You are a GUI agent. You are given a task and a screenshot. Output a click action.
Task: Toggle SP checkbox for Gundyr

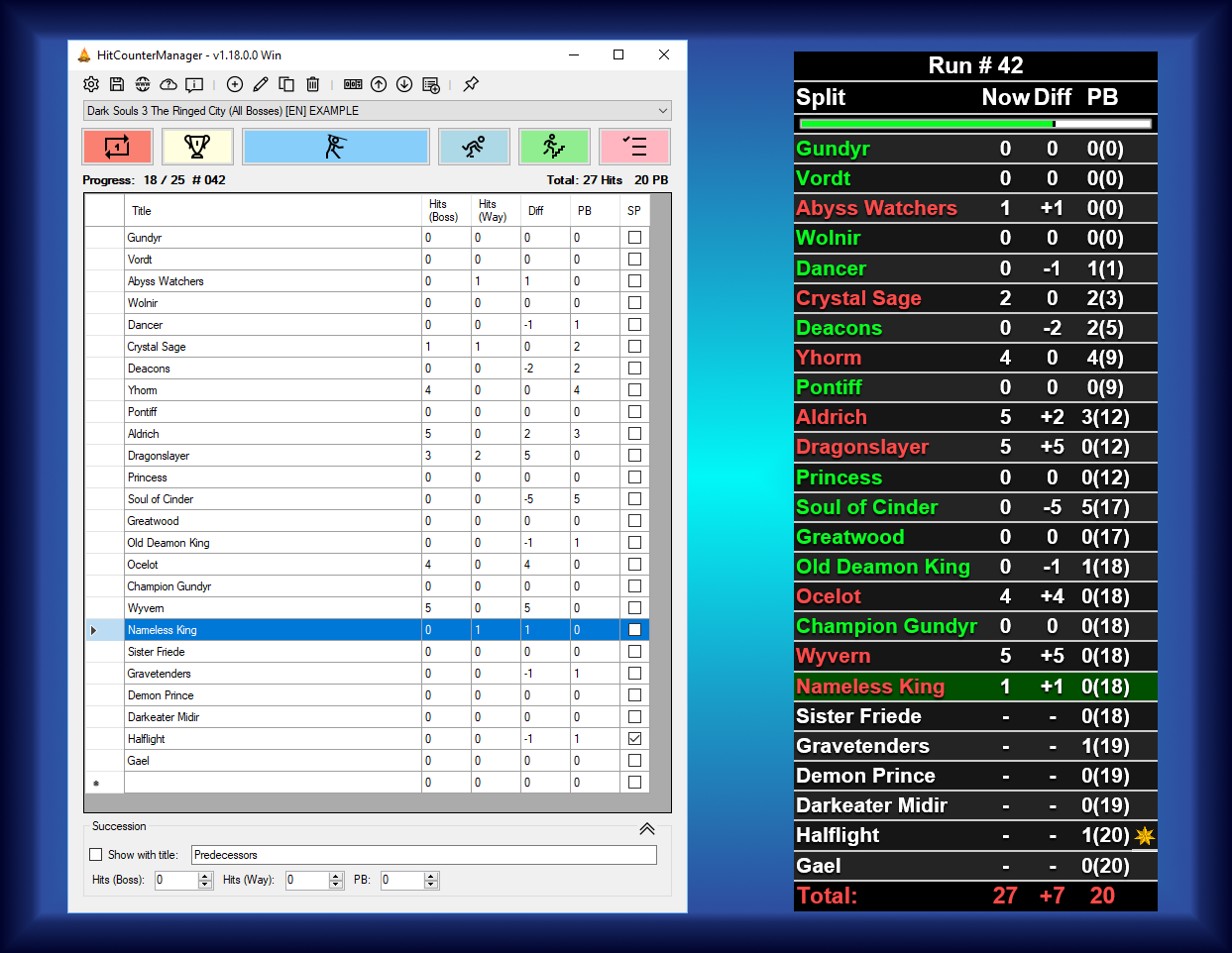click(634, 238)
